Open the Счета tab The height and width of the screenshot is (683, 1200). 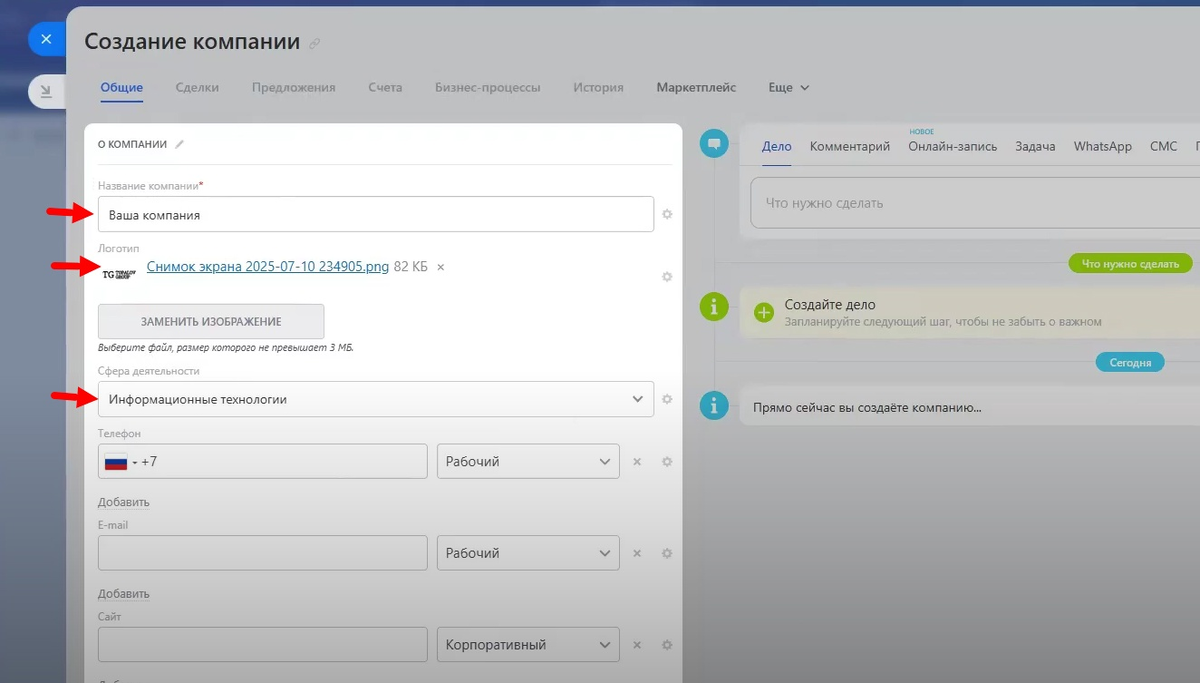pos(385,88)
